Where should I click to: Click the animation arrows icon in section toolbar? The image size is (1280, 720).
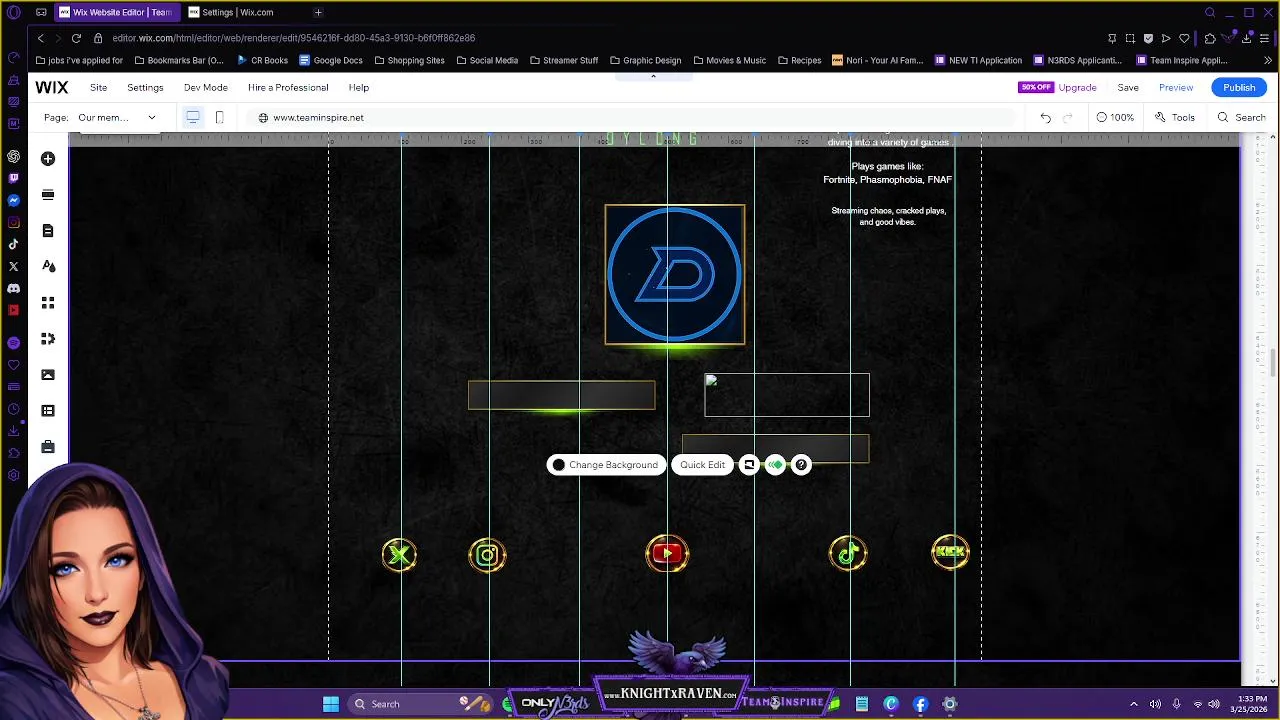click(775, 465)
